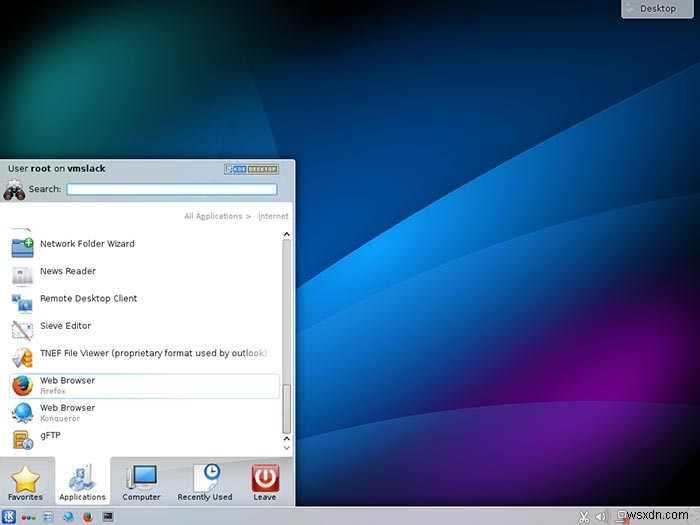Screen dimensions: 700x525
Task: Click the Remote Desktop Client icon
Action: point(22,303)
